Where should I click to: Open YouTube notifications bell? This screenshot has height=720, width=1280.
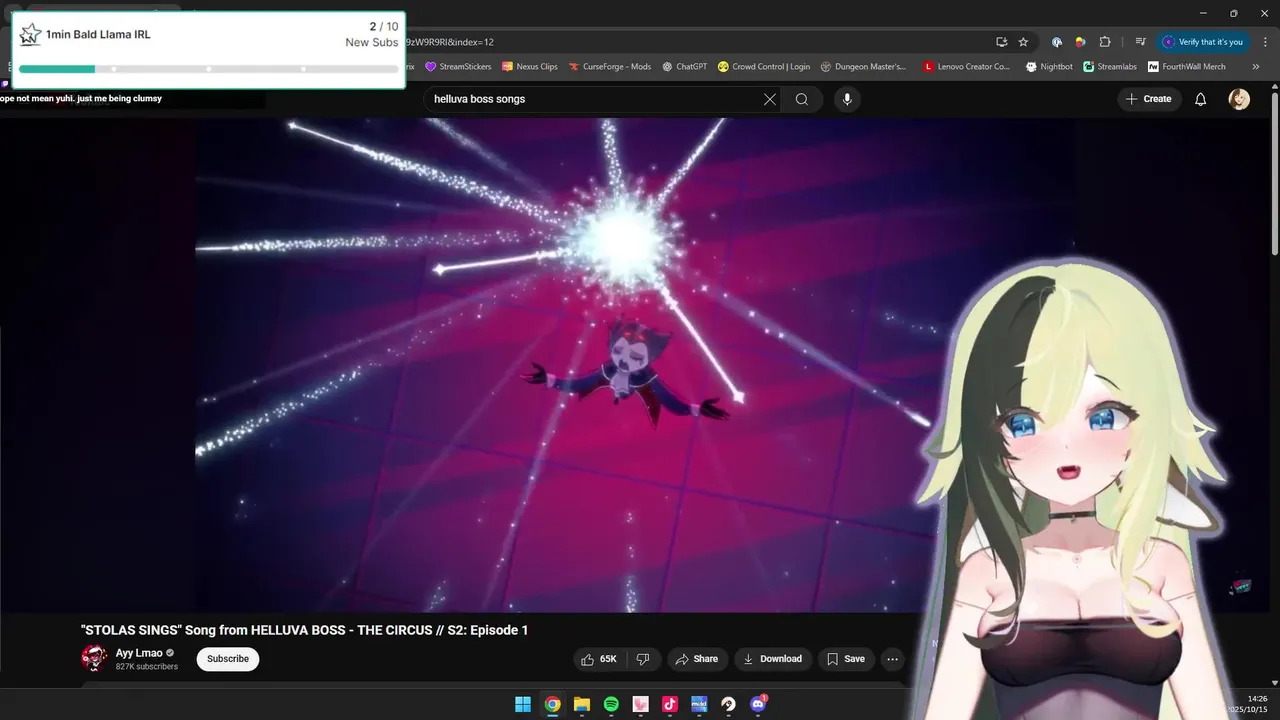1201,99
